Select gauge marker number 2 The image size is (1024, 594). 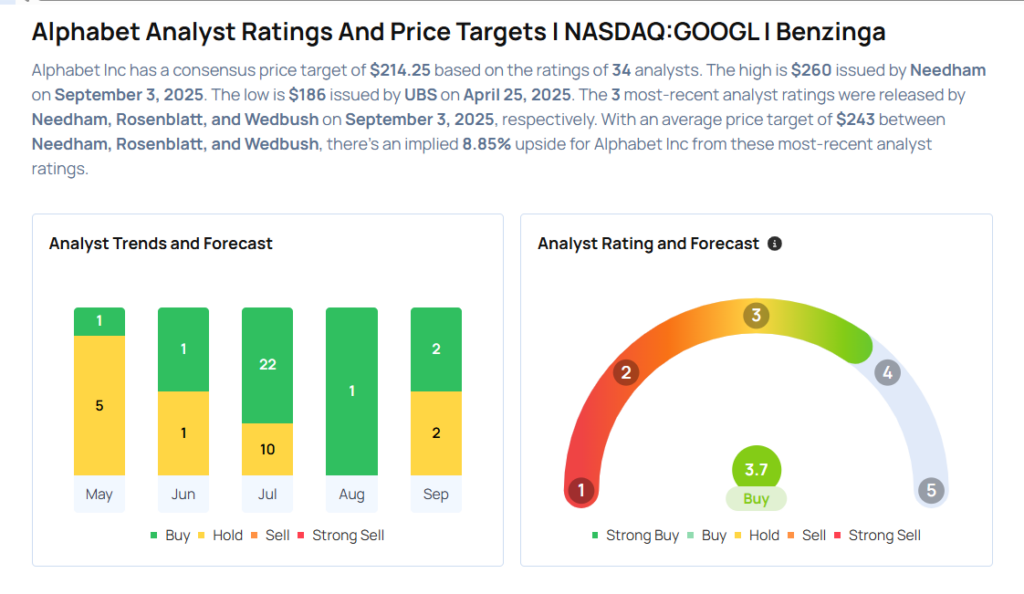(x=626, y=373)
